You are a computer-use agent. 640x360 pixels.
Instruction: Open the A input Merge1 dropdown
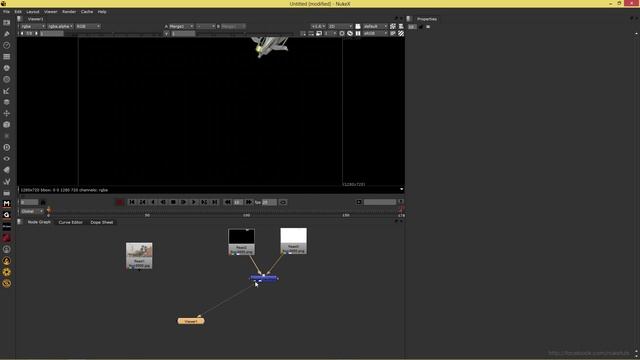181,26
